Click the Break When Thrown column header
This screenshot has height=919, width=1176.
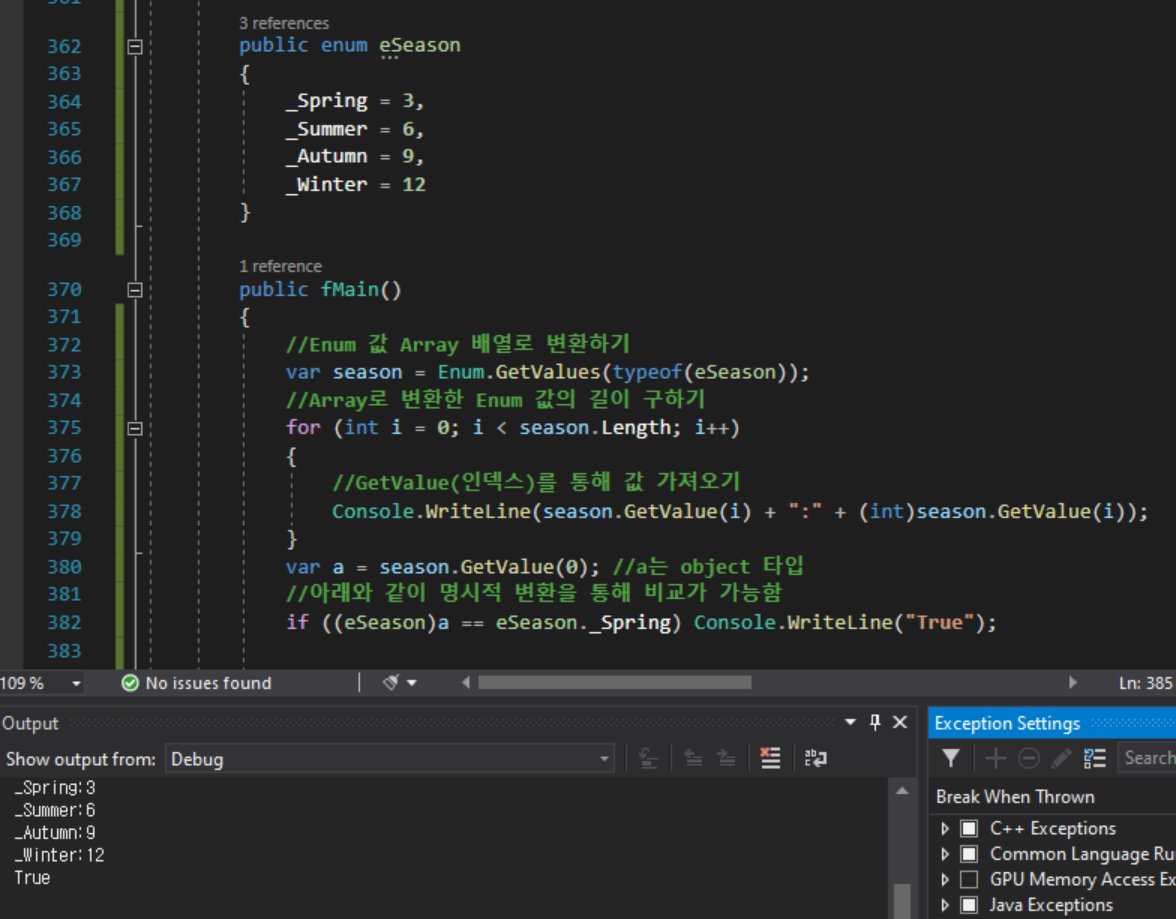(1015, 797)
